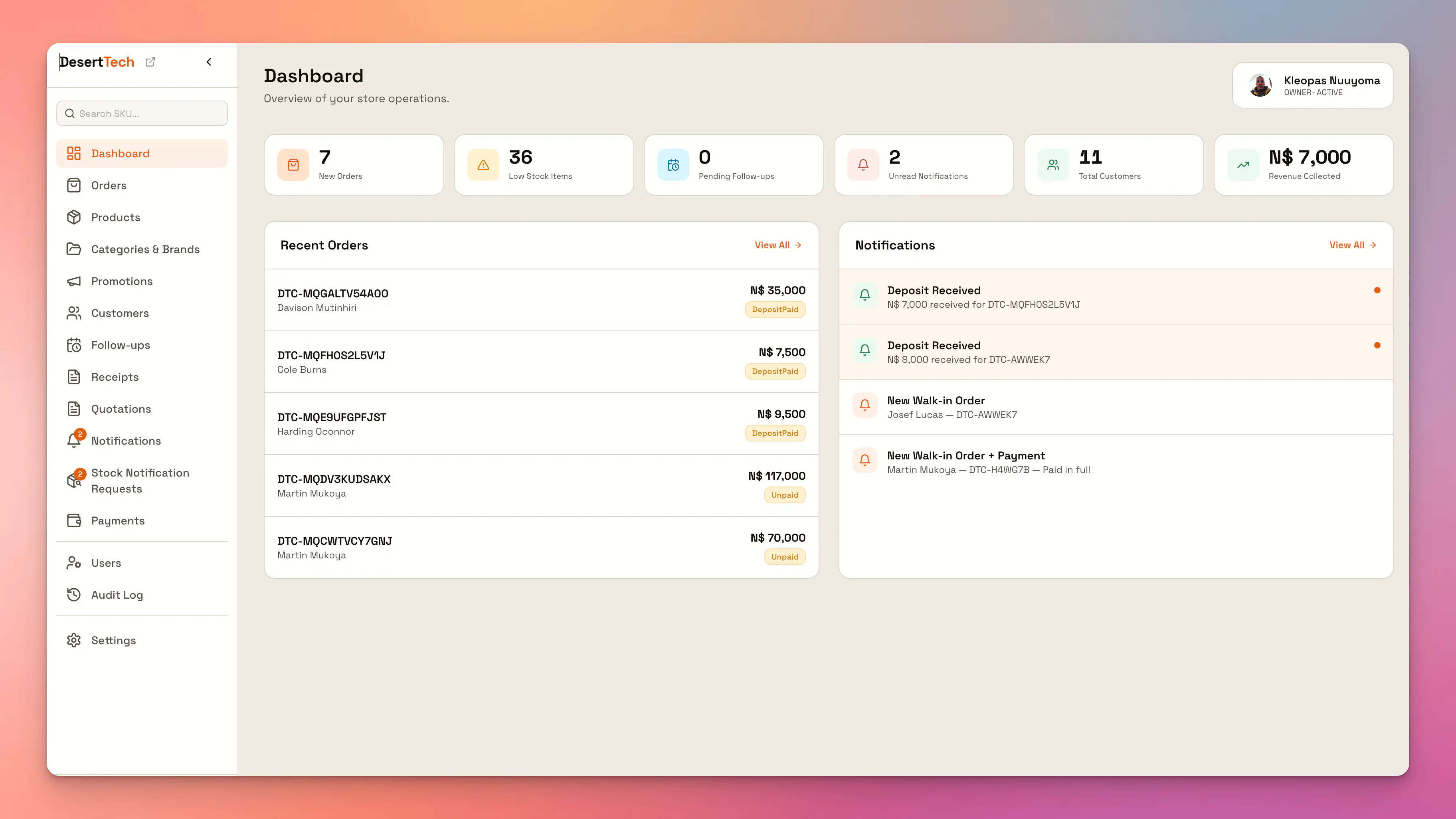
Task: Click the Total Customers people icon card
Action: pyautogui.click(x=1053, y=165)
